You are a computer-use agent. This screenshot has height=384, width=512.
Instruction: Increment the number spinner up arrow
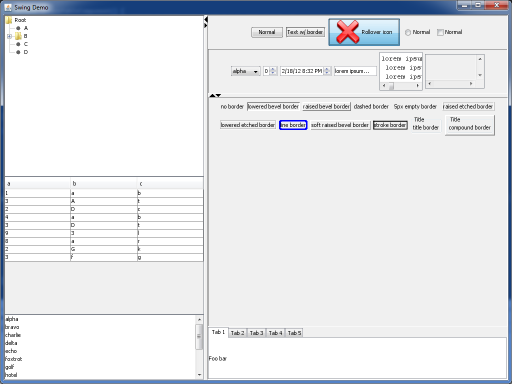click(x=273, y=69)
